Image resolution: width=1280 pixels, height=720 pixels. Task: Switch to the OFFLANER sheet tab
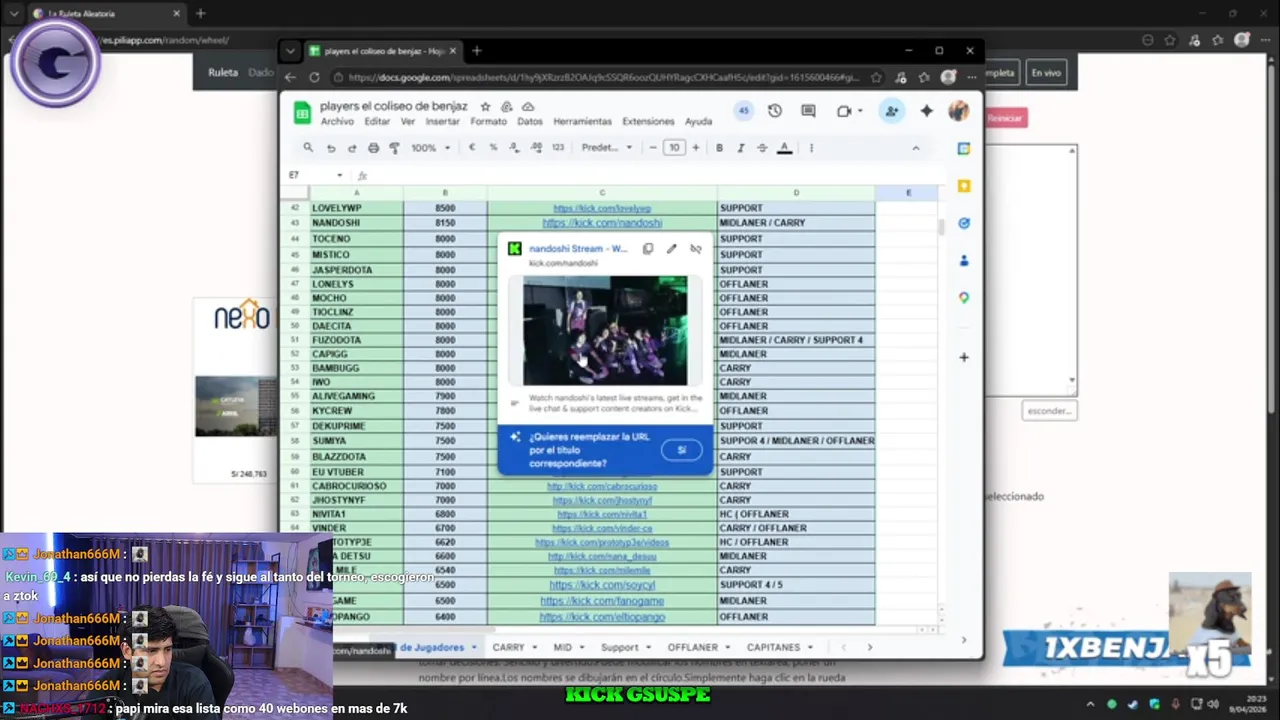pos(693,647)
